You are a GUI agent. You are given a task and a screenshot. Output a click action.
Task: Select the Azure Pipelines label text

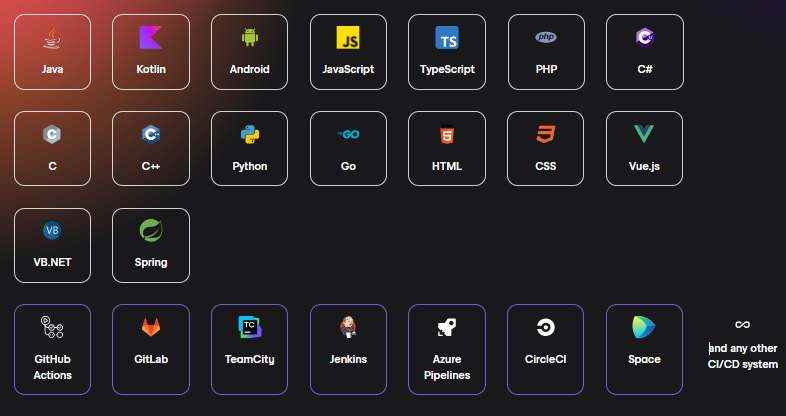[x=447, y=367]
